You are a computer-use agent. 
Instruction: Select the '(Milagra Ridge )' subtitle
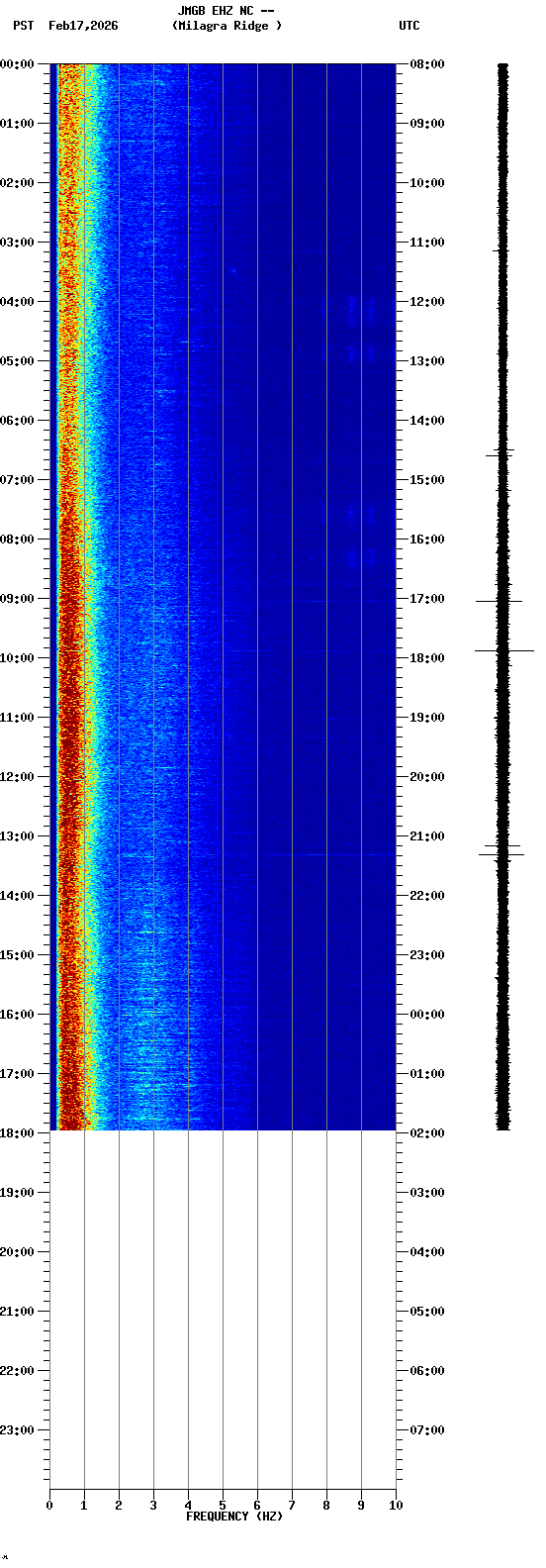(227, 26)
